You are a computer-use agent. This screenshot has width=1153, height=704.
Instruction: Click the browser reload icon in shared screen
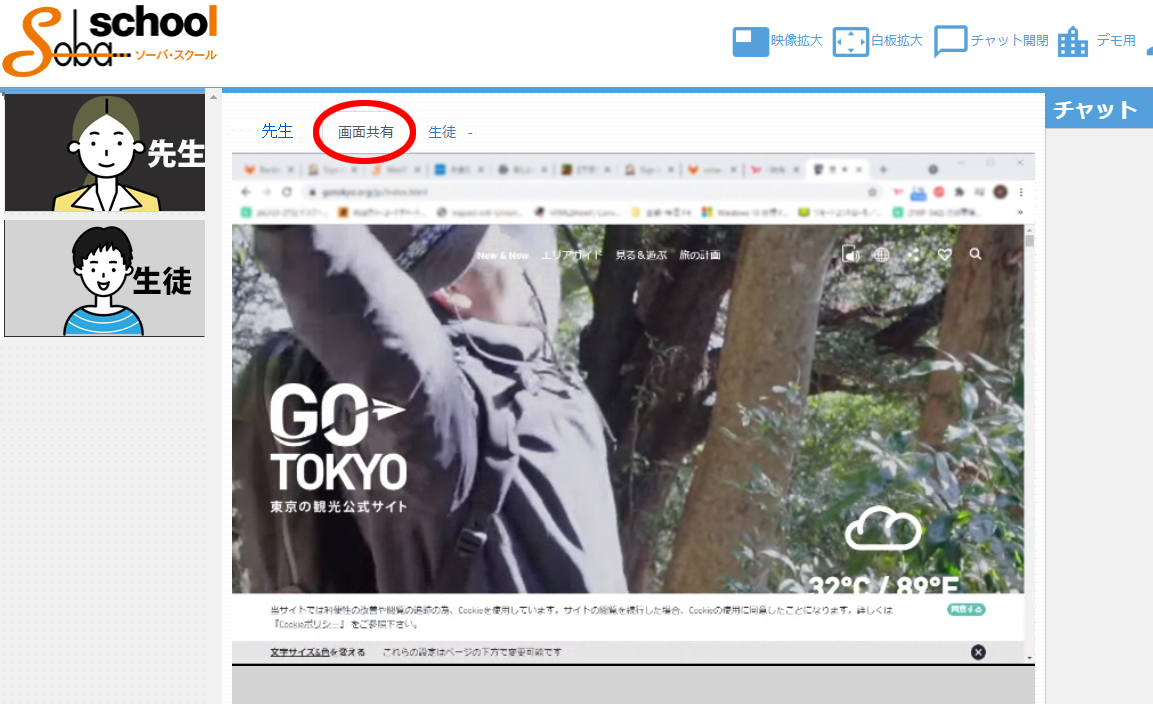coord(287,192)
